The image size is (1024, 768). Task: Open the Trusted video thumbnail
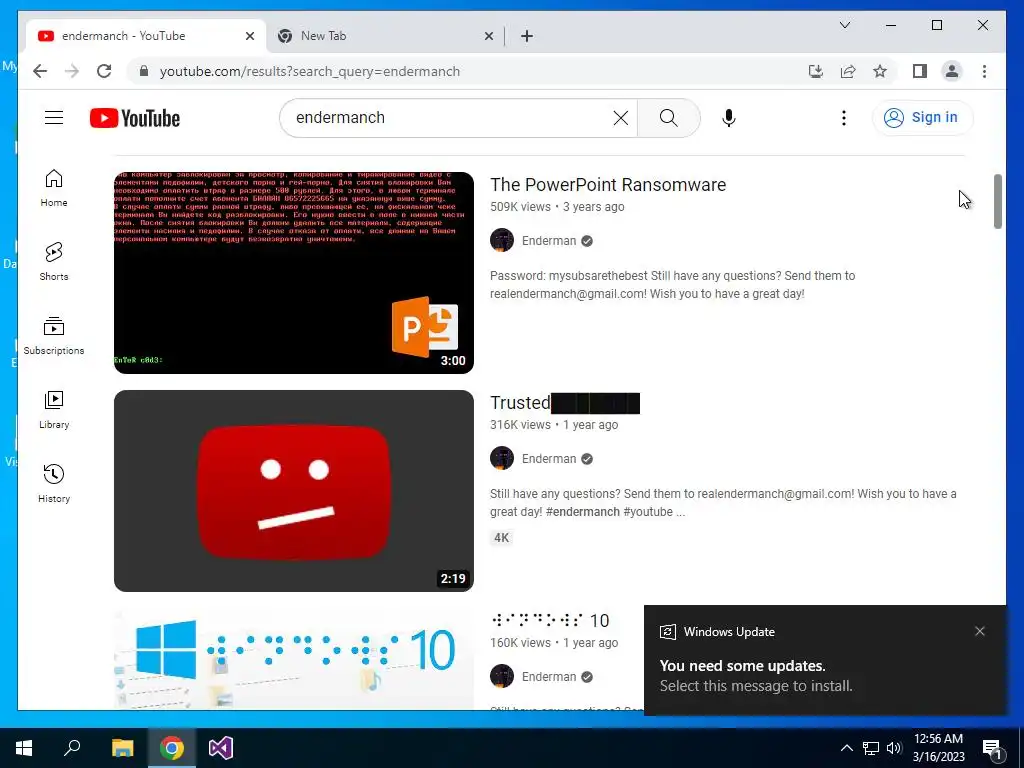[294, 491]
